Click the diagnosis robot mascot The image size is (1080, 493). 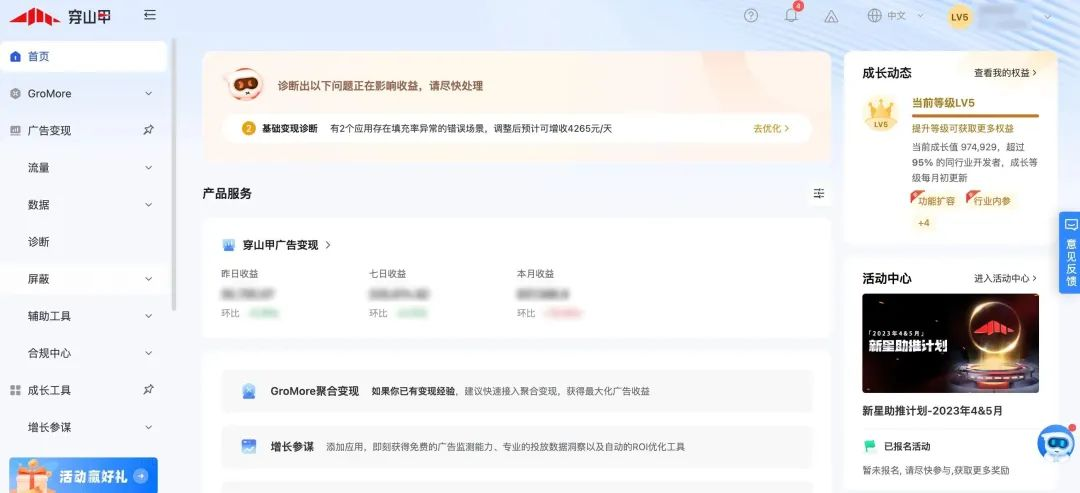(245, 85)
